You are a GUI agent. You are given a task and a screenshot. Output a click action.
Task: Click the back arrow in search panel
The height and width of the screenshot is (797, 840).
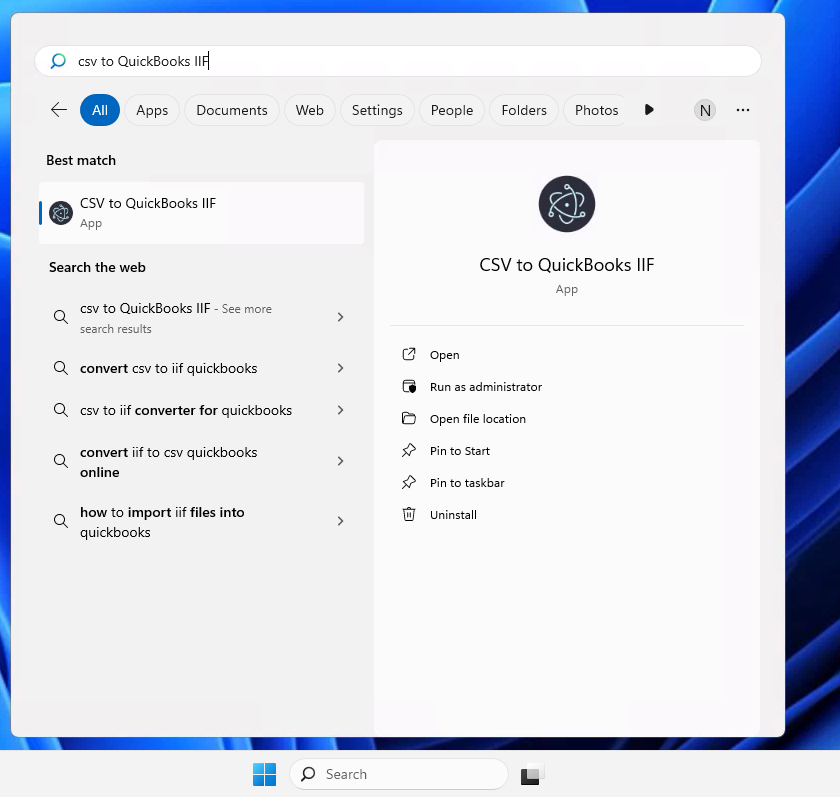(59, 110)
